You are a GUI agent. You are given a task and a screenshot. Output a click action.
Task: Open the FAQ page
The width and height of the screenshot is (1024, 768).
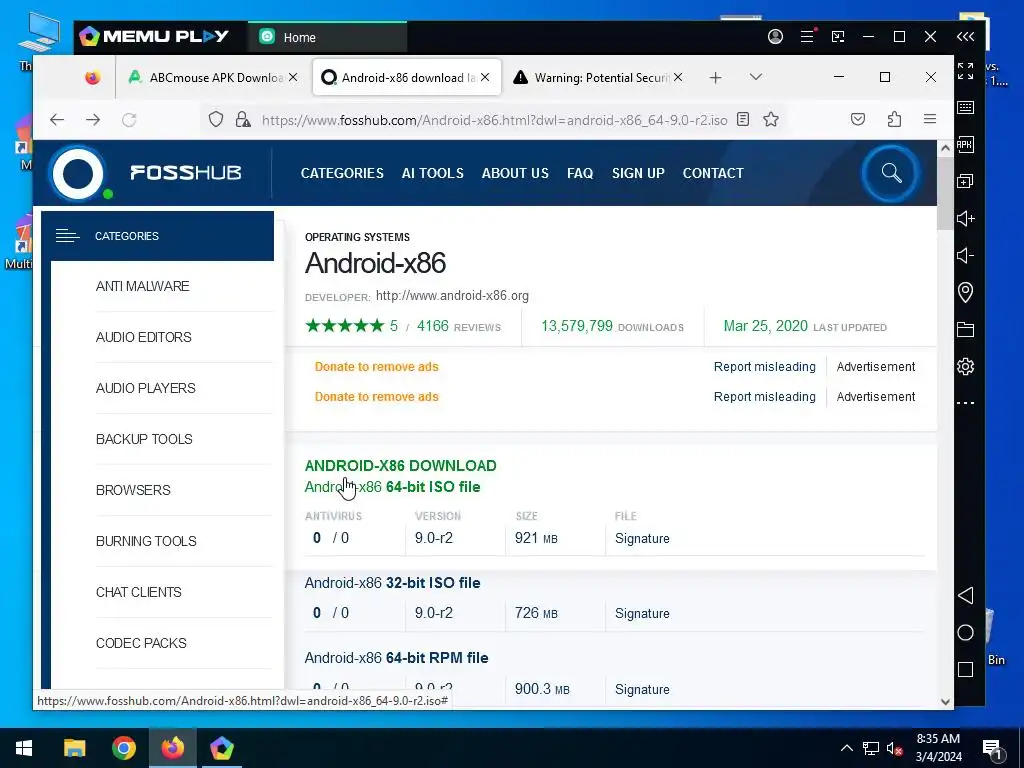(x=580, y=173)
